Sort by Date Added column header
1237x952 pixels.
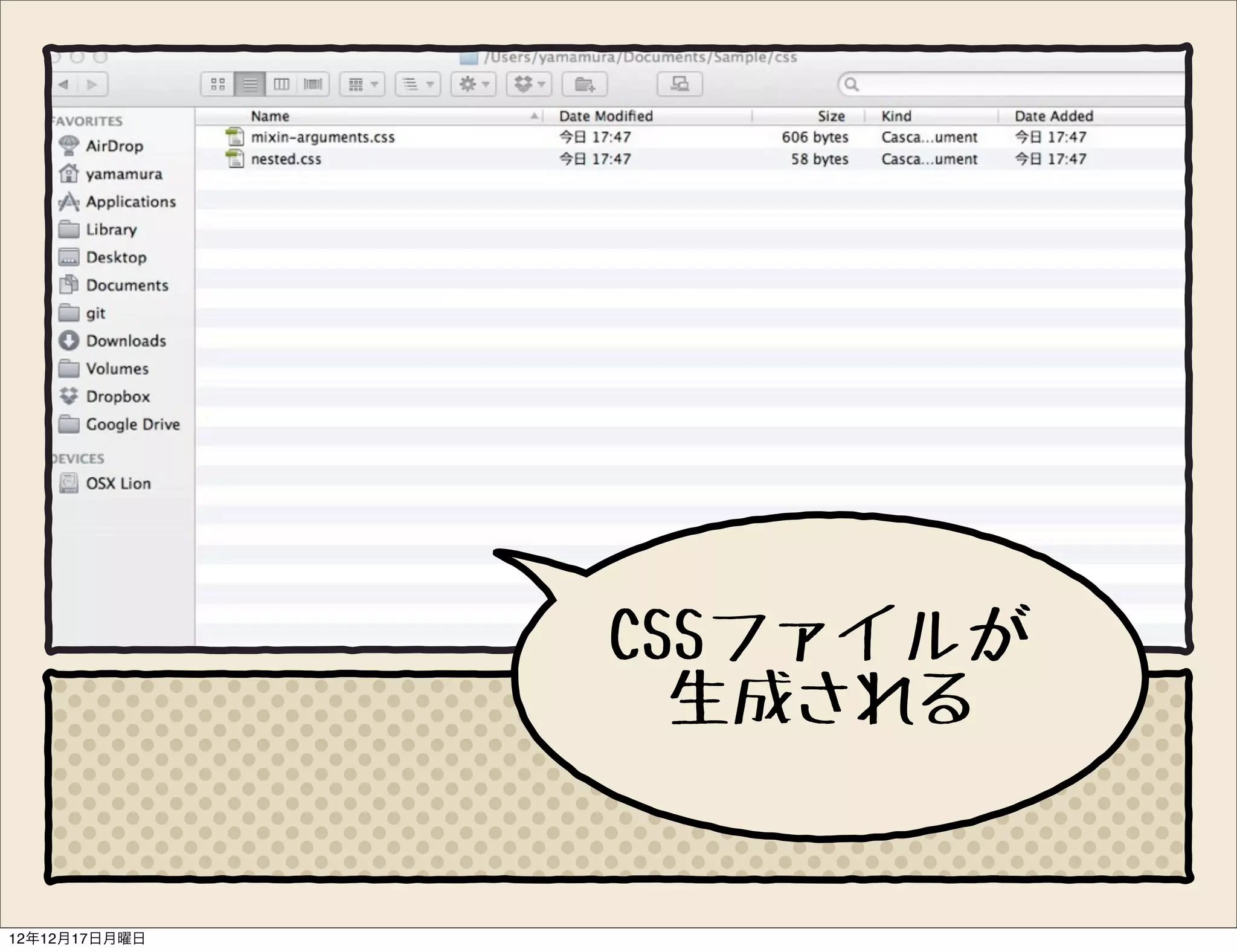click(1054, 116)
